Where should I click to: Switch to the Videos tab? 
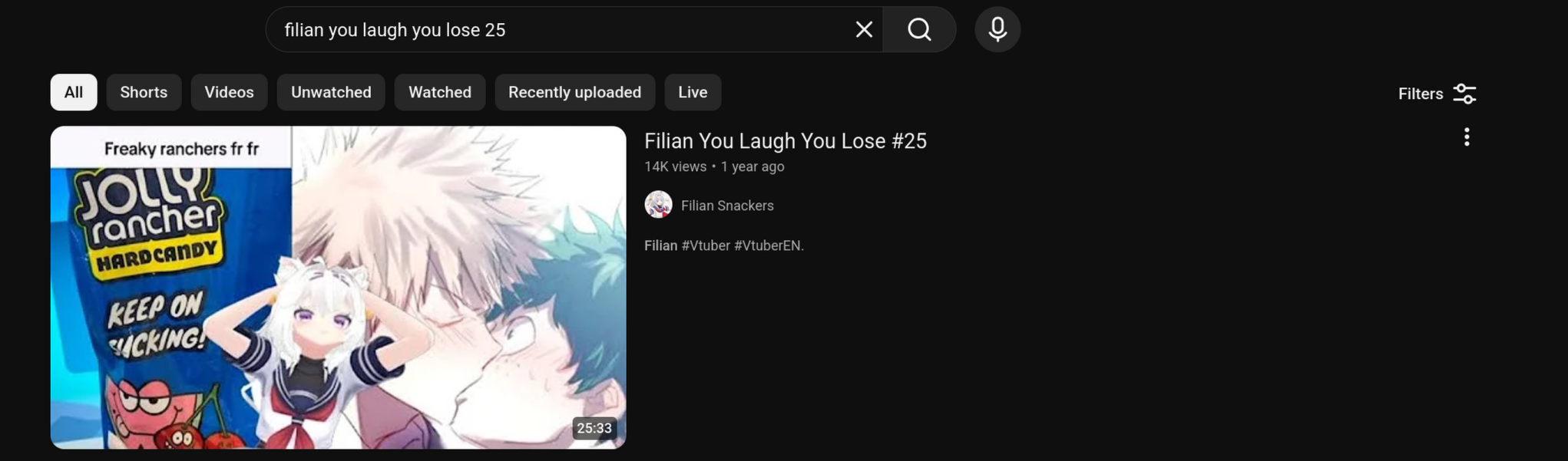(229, 92)
